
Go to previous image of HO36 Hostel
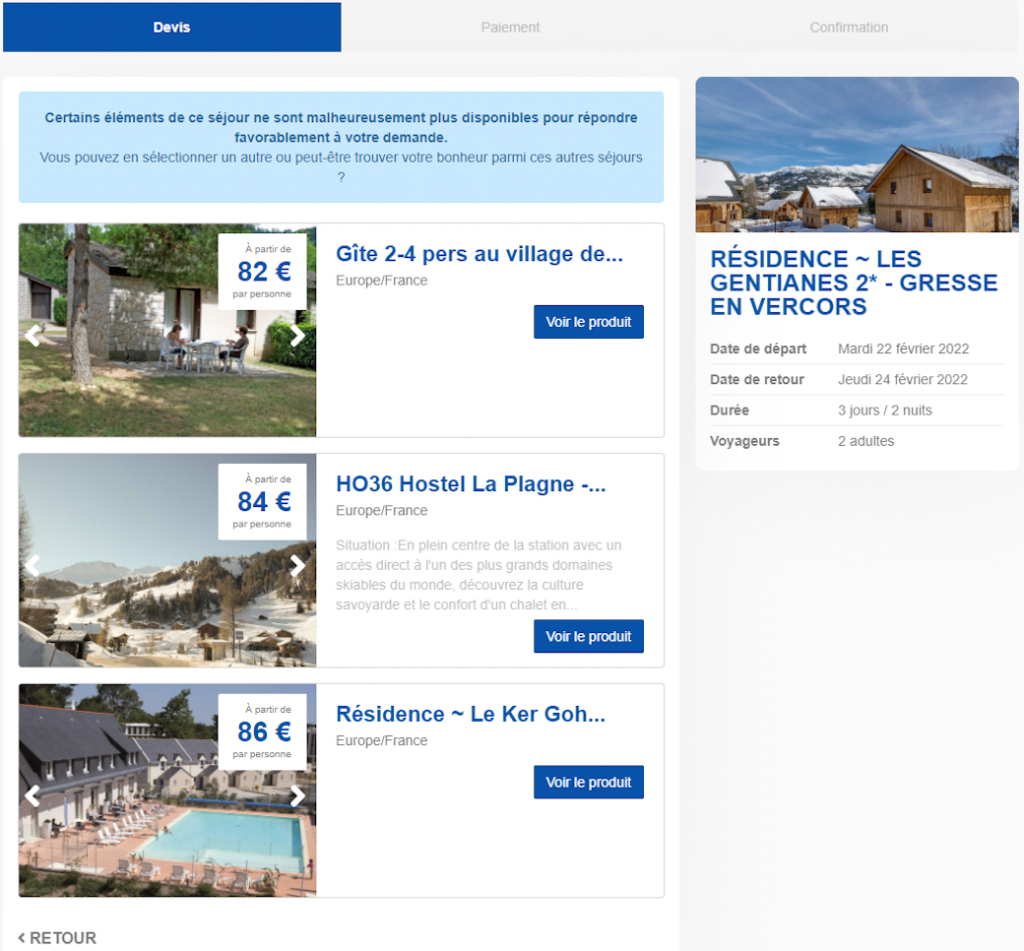(33, 566)
